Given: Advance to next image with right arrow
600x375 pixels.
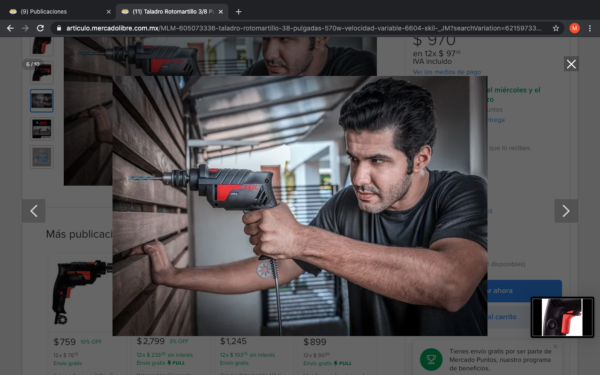Looking at the screenshot, I should [566, 211].
